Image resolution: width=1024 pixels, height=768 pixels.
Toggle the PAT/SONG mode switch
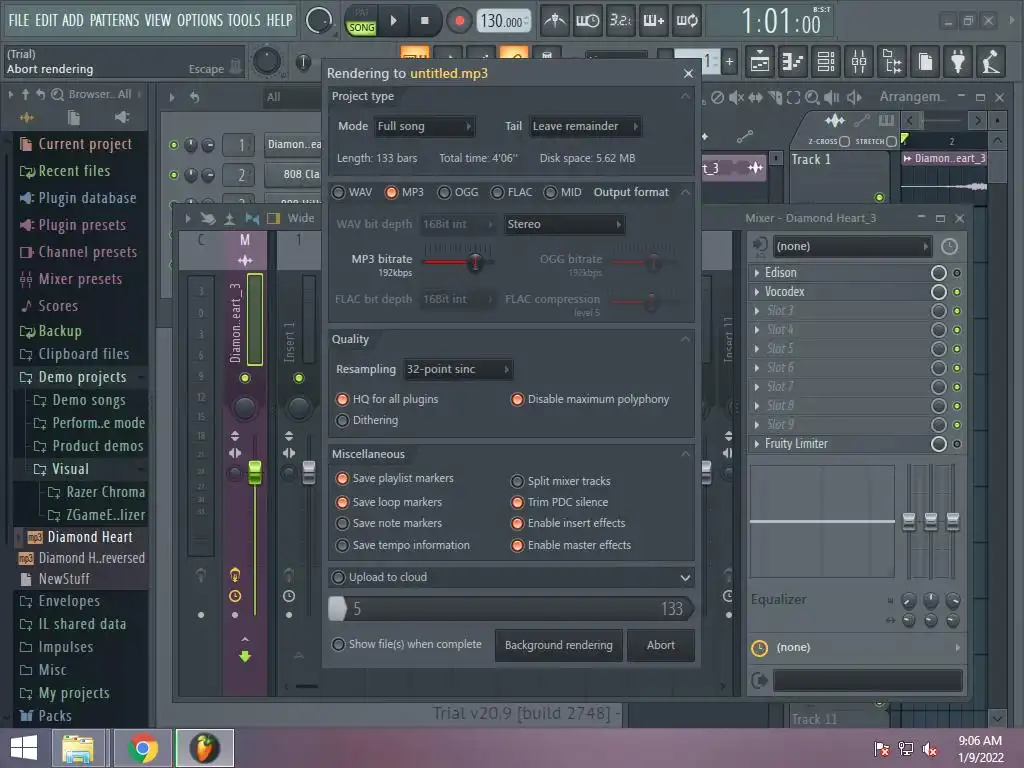[361, 21]
